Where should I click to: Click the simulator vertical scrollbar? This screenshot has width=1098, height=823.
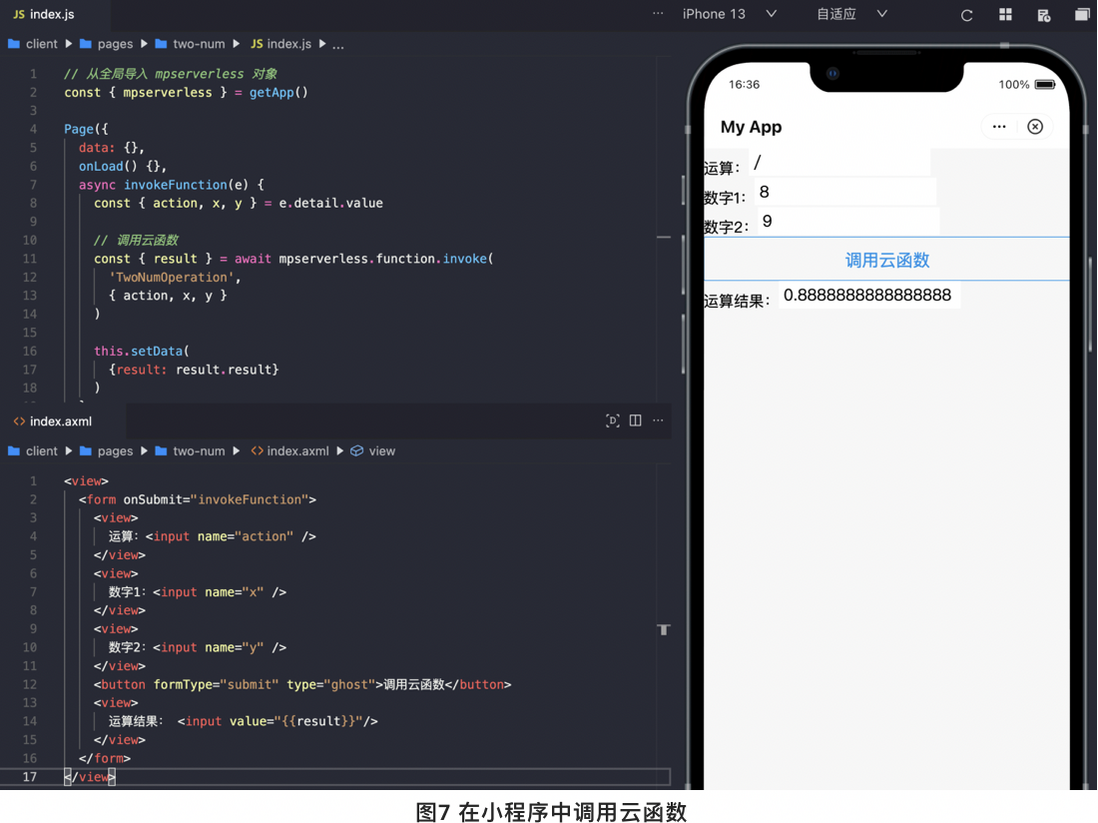(x=1091, y=305)
